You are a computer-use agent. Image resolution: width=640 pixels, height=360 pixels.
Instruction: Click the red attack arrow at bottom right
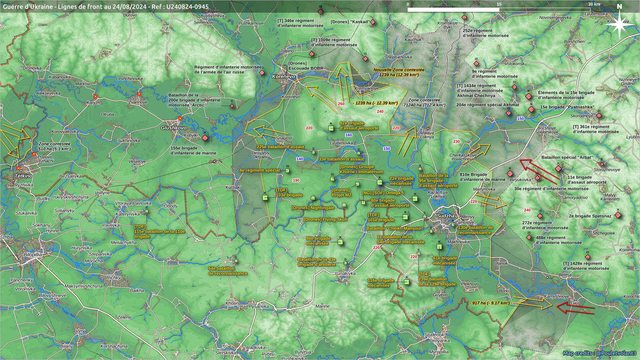point(576,308)
